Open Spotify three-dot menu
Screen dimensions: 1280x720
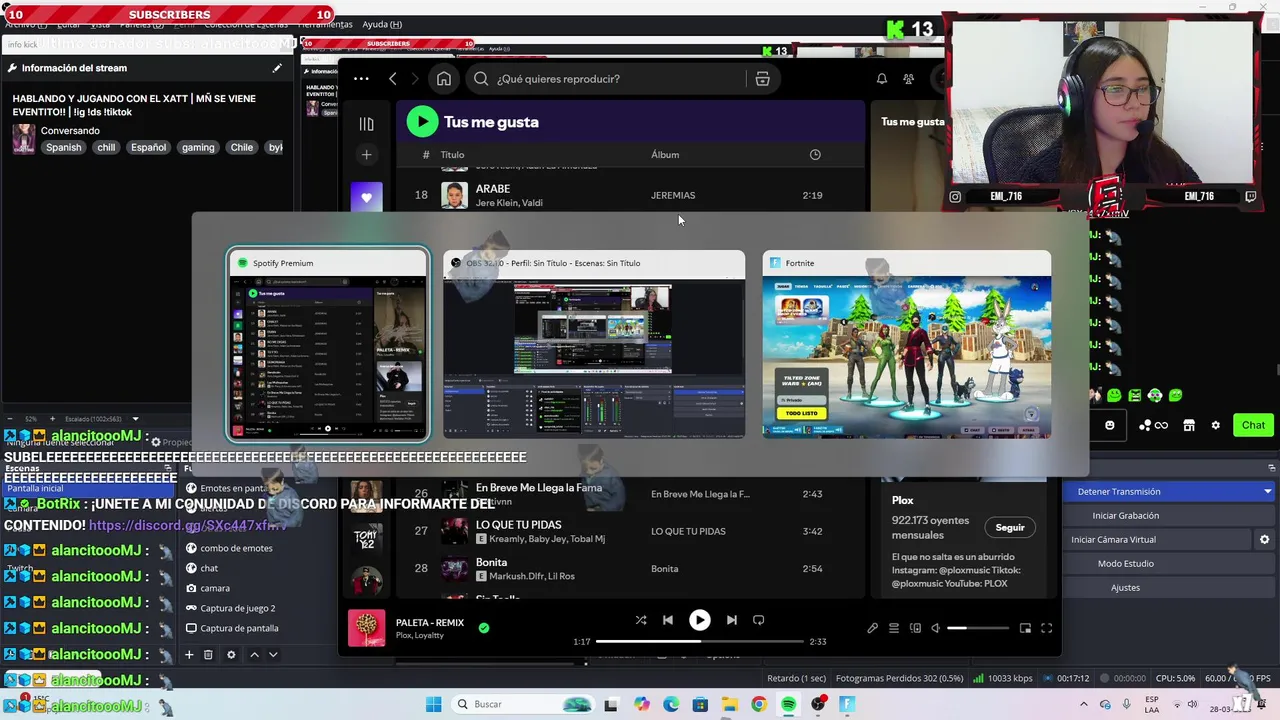pos(361,79)
